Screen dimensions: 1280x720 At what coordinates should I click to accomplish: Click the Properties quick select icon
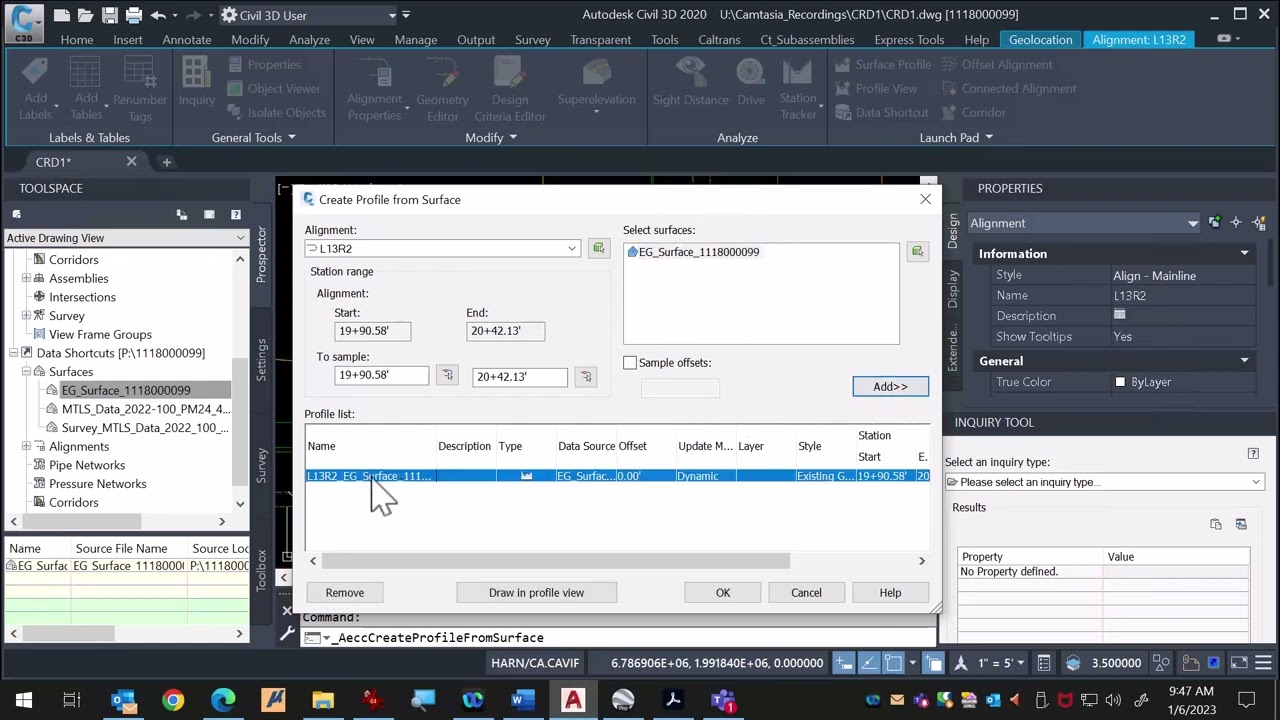tap(1260, 223)
